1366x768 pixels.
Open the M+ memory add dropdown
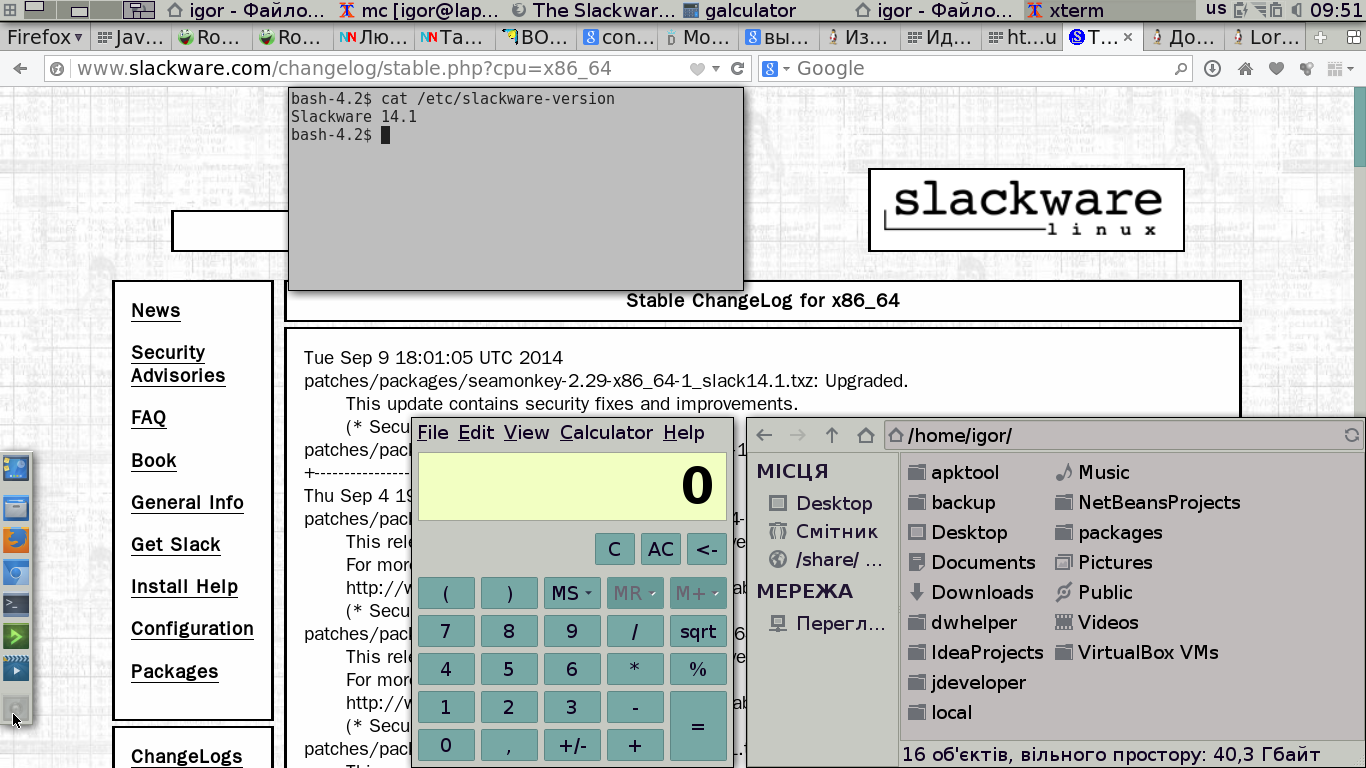pos(698,593)
